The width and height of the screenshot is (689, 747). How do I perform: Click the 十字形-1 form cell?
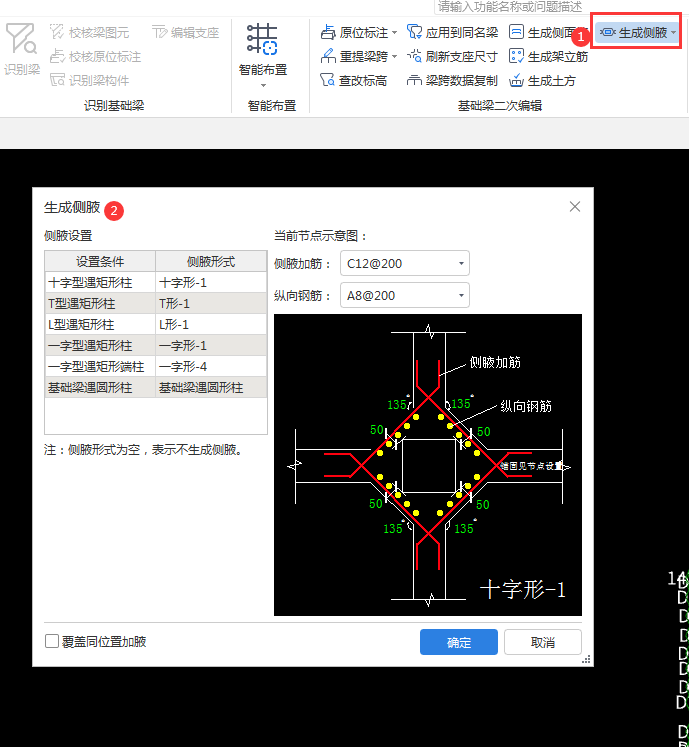(x=211, y=283)
